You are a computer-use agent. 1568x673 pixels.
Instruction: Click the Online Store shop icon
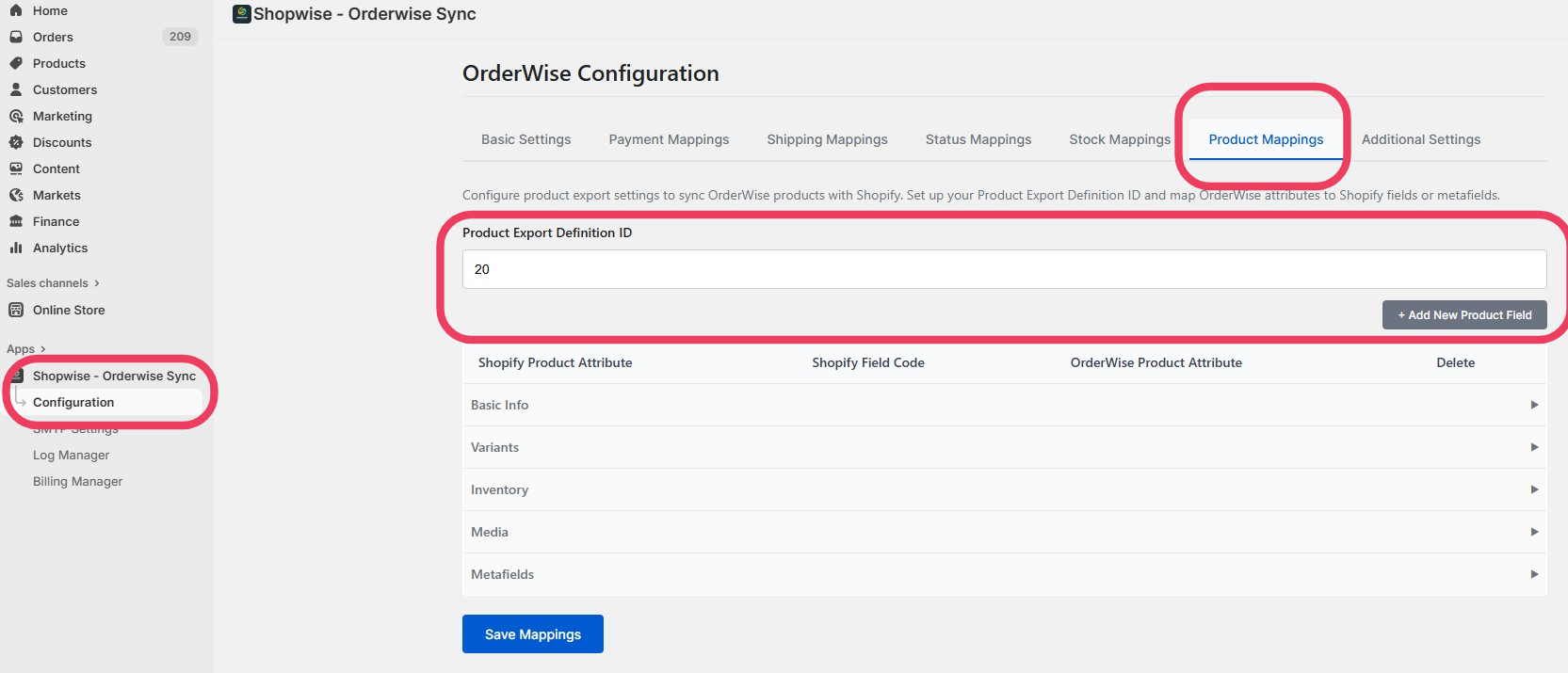(x=16, y=310)
